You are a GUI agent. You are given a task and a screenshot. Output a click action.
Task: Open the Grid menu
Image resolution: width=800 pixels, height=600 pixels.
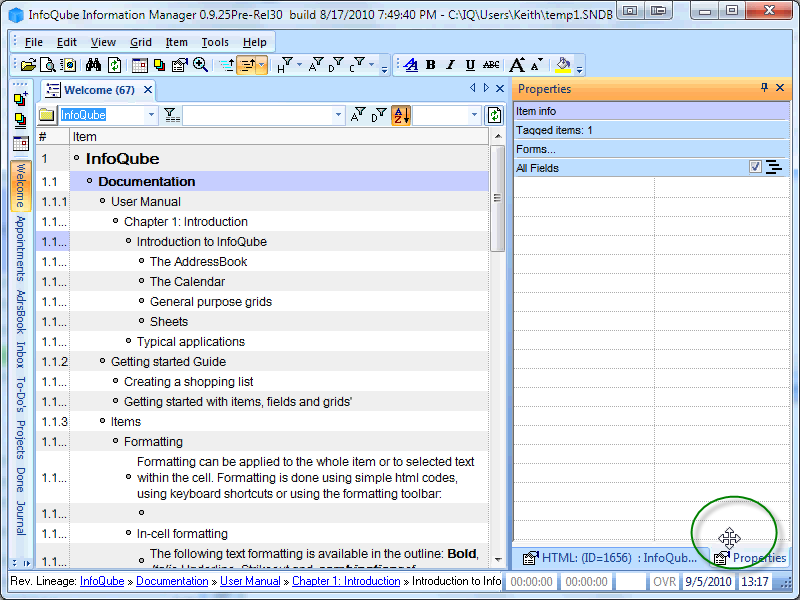[141, 42]
